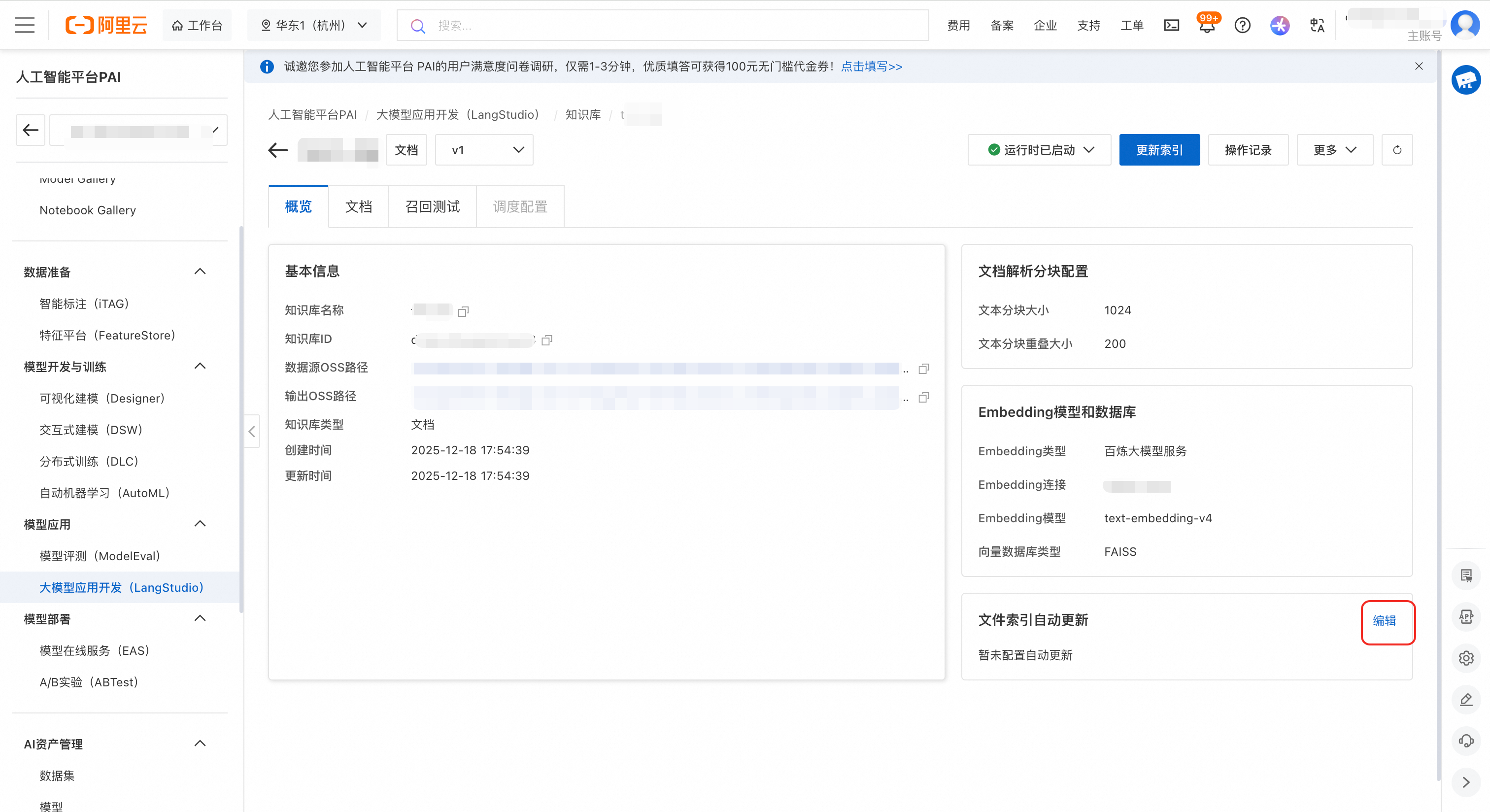Click the 更新索引 button

pos(1159,150)
